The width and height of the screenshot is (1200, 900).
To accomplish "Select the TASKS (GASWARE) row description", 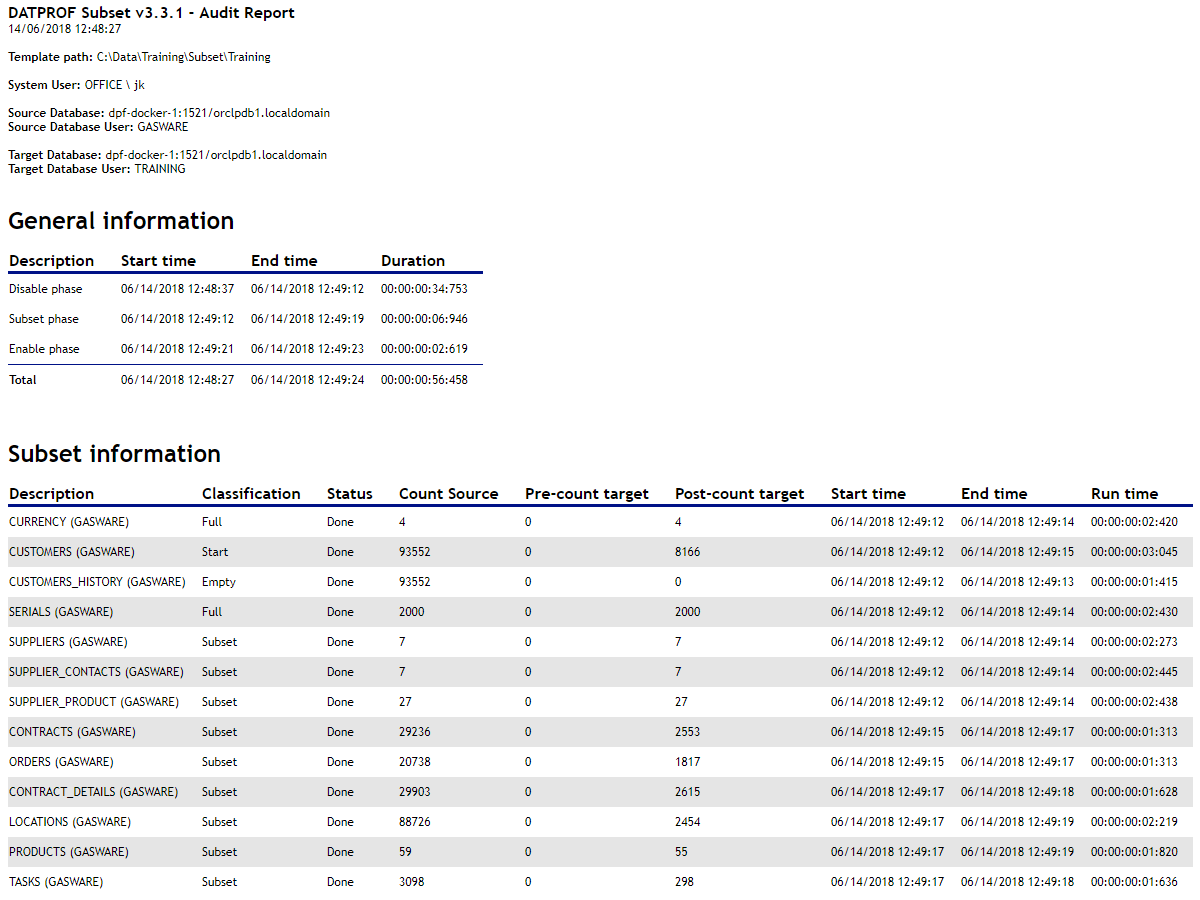I will point(56,882).
